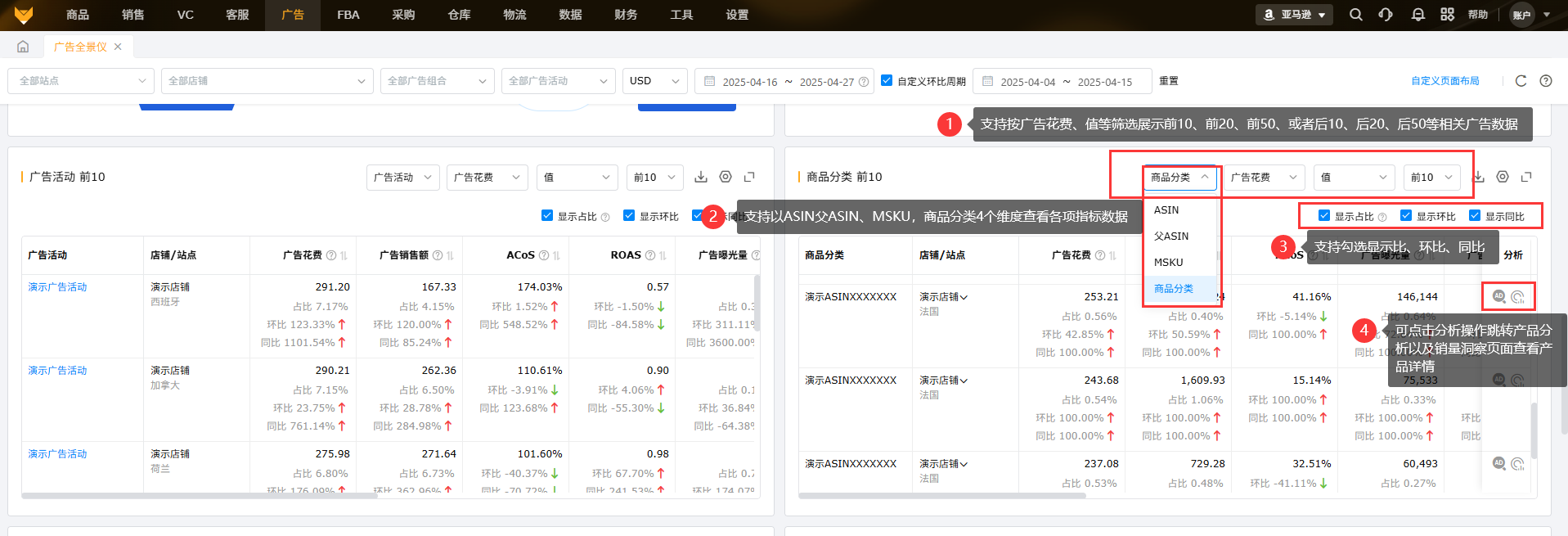This screenshot has height=536, width=1568.
Task: Toggle 显示环比 checkbox in 广告活动 panel
Action: coord(629,216)
